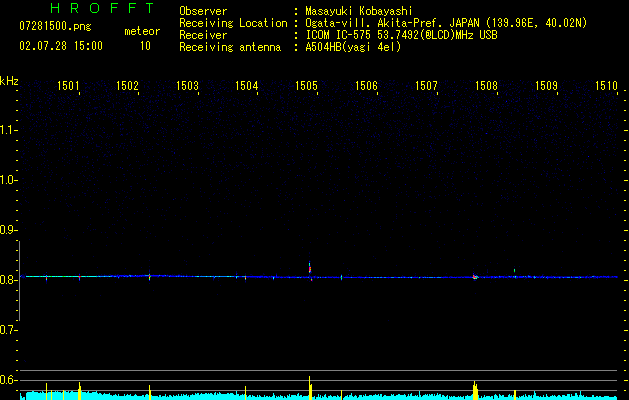The width and height of the screenshot is (629, 400).
Task: Click time marker 1505
Action: pos(306,86)
